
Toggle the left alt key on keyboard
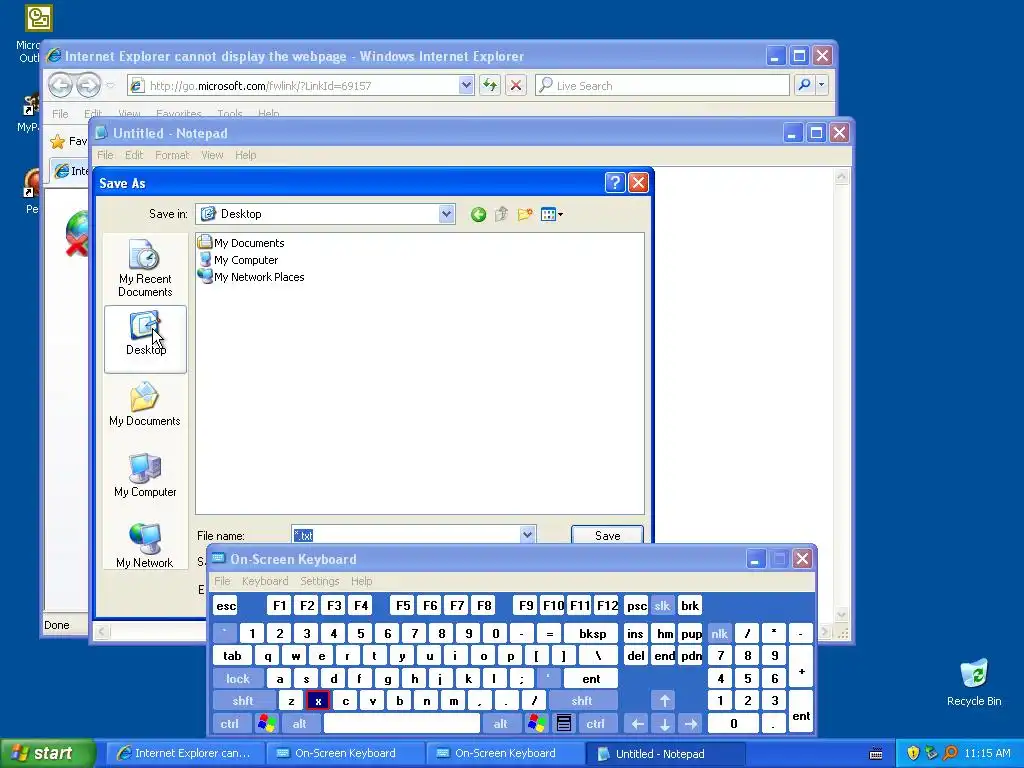[x=300, y=724]
